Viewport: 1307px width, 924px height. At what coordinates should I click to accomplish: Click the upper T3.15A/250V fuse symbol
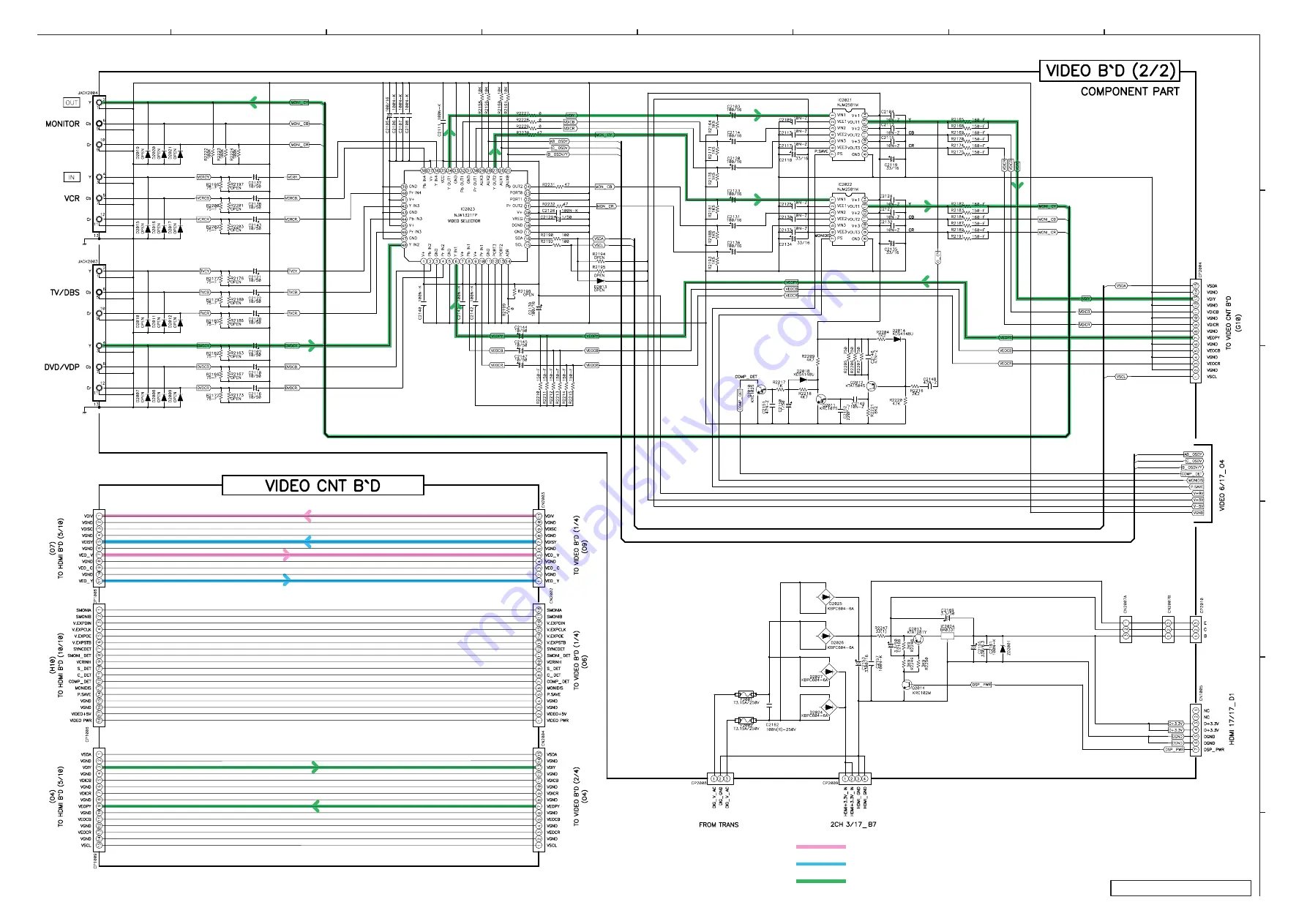point(746,694)
